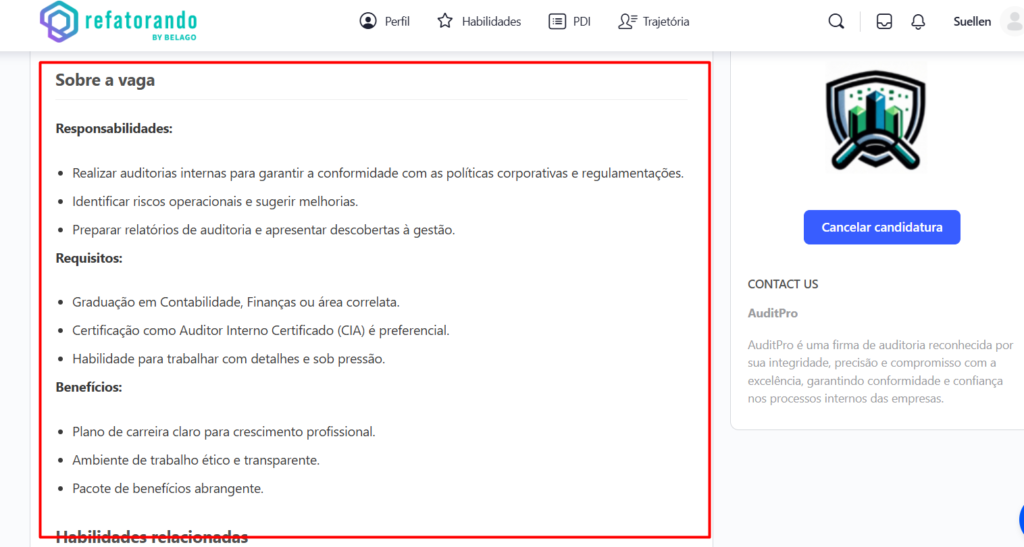Click the Trajetória person-with-lines icon

tap(627, 21)
